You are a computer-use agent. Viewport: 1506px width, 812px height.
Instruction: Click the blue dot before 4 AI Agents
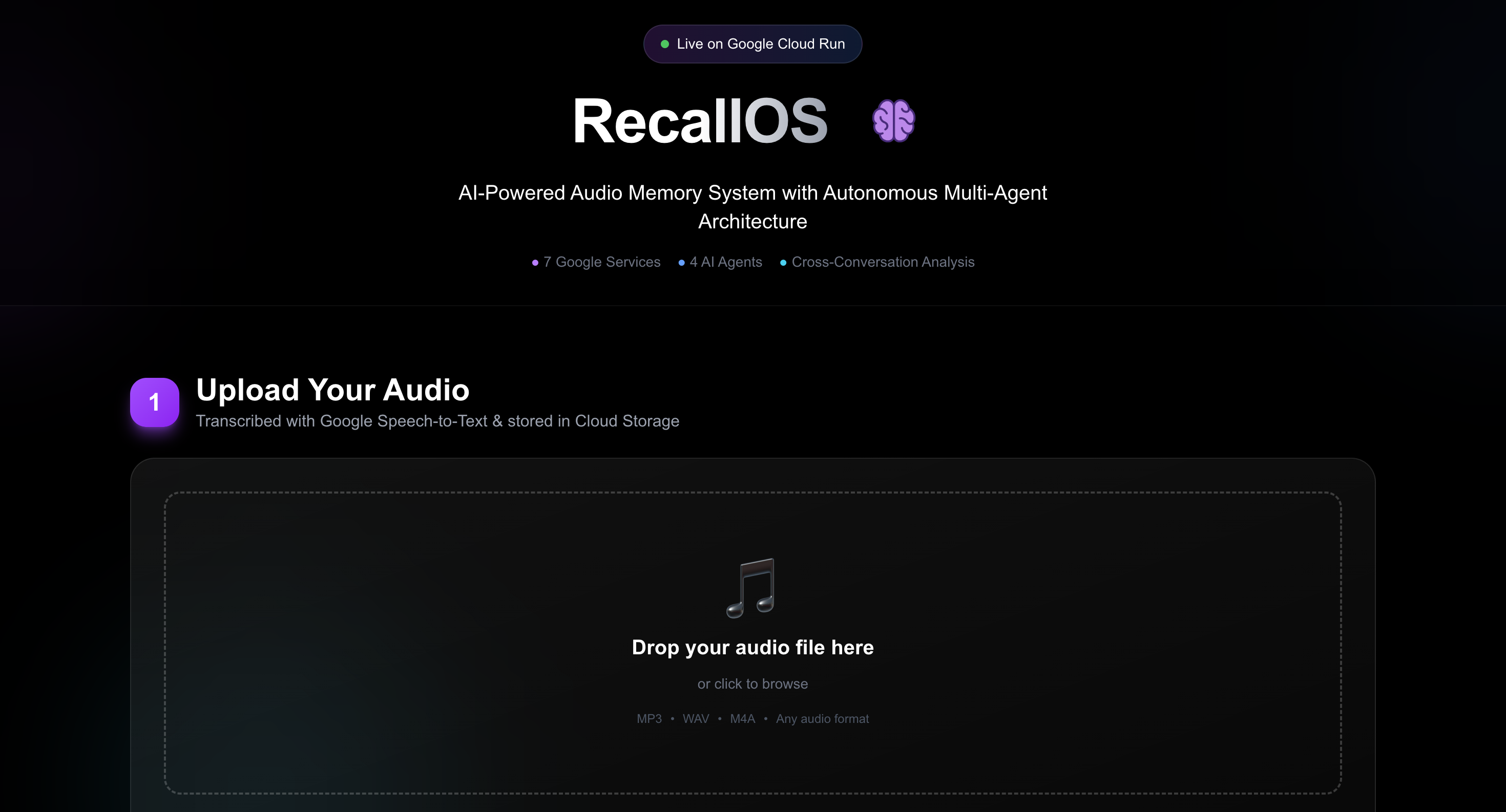coord(681,263)
